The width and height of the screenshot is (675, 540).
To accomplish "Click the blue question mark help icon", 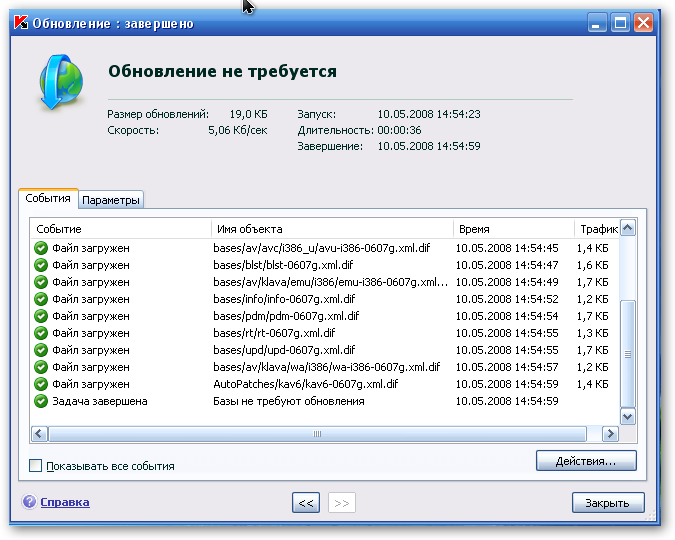I will click(29, 502).
